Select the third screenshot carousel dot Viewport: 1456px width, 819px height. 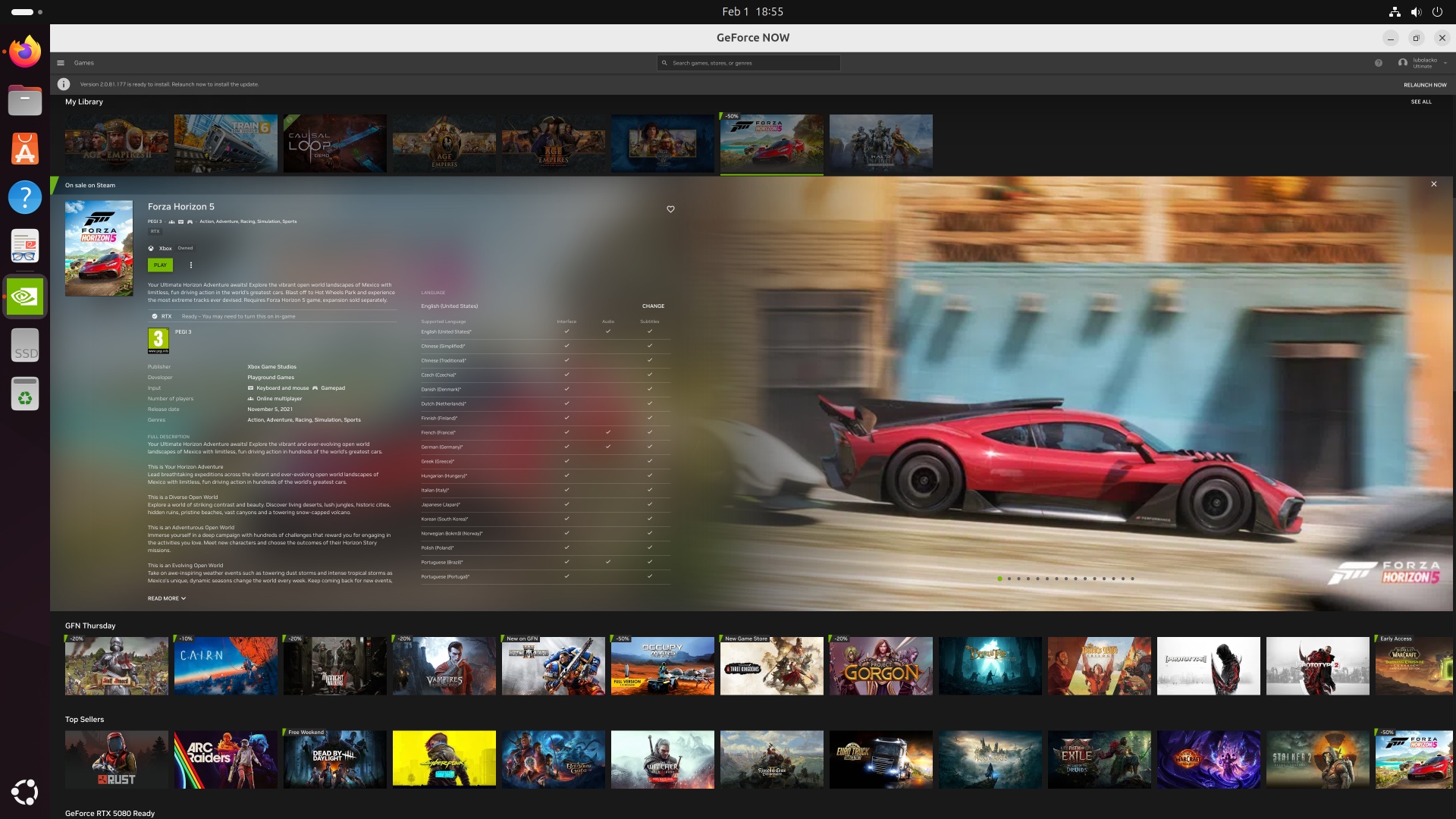pyautogui.click(x=1018, y=579)
